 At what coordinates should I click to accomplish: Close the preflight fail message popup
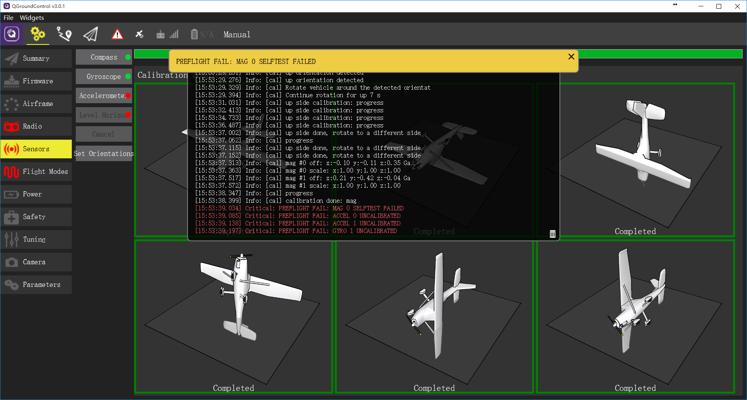point(571,57)
